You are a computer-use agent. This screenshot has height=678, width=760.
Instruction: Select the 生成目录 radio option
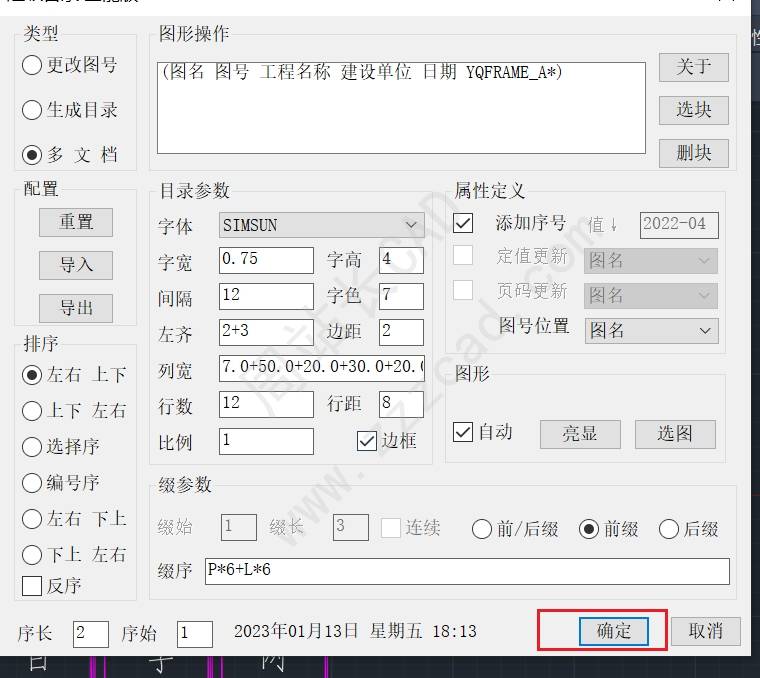tap(32, 110)
